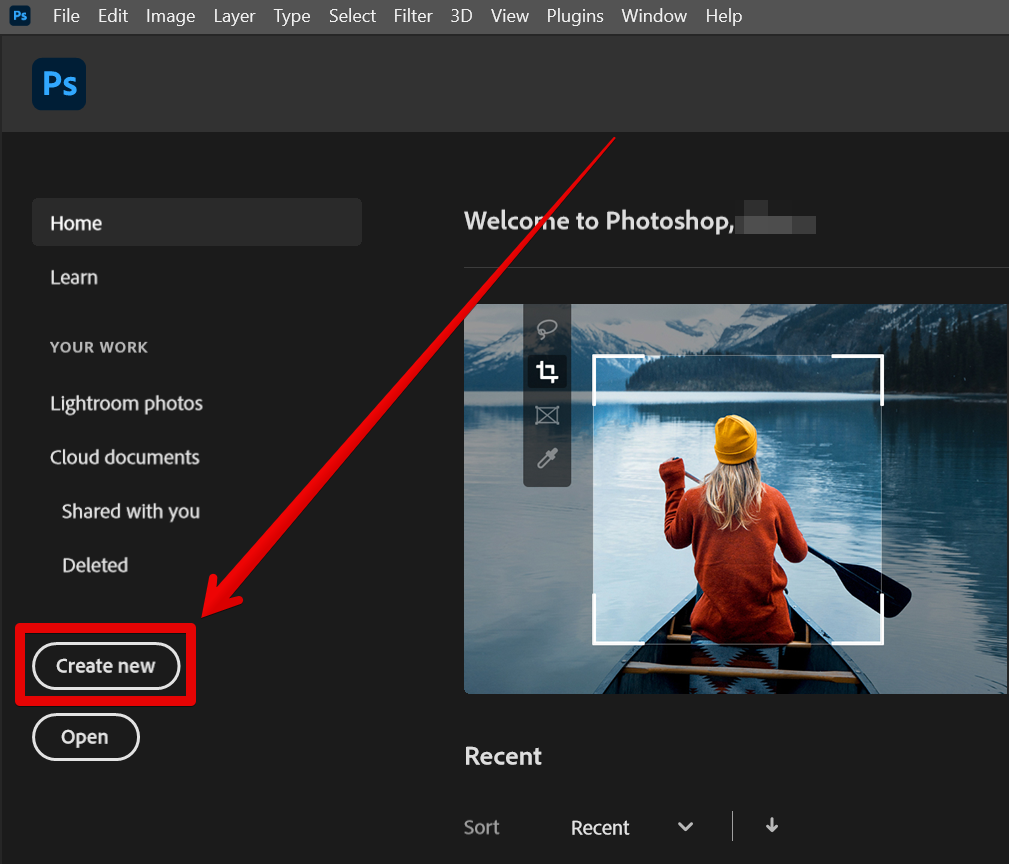Click the small Ps icon in the menu bar
This screenshot has height=864, width=1009.
point(20,16)
